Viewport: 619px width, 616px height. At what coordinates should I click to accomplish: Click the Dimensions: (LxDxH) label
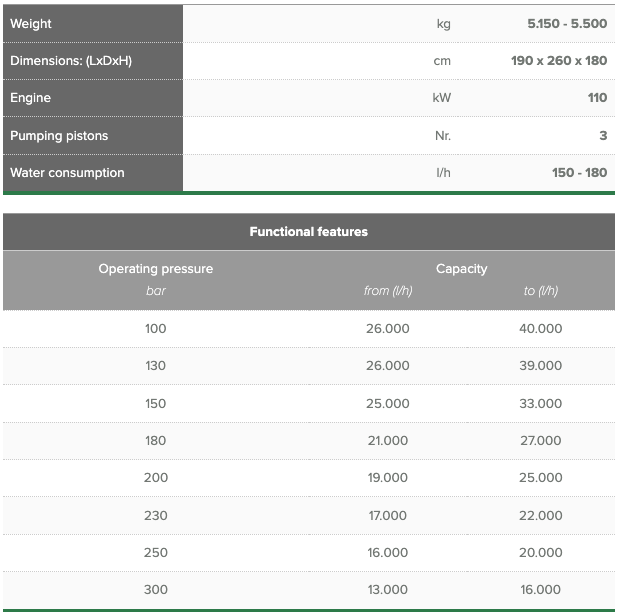coord(71,61)
